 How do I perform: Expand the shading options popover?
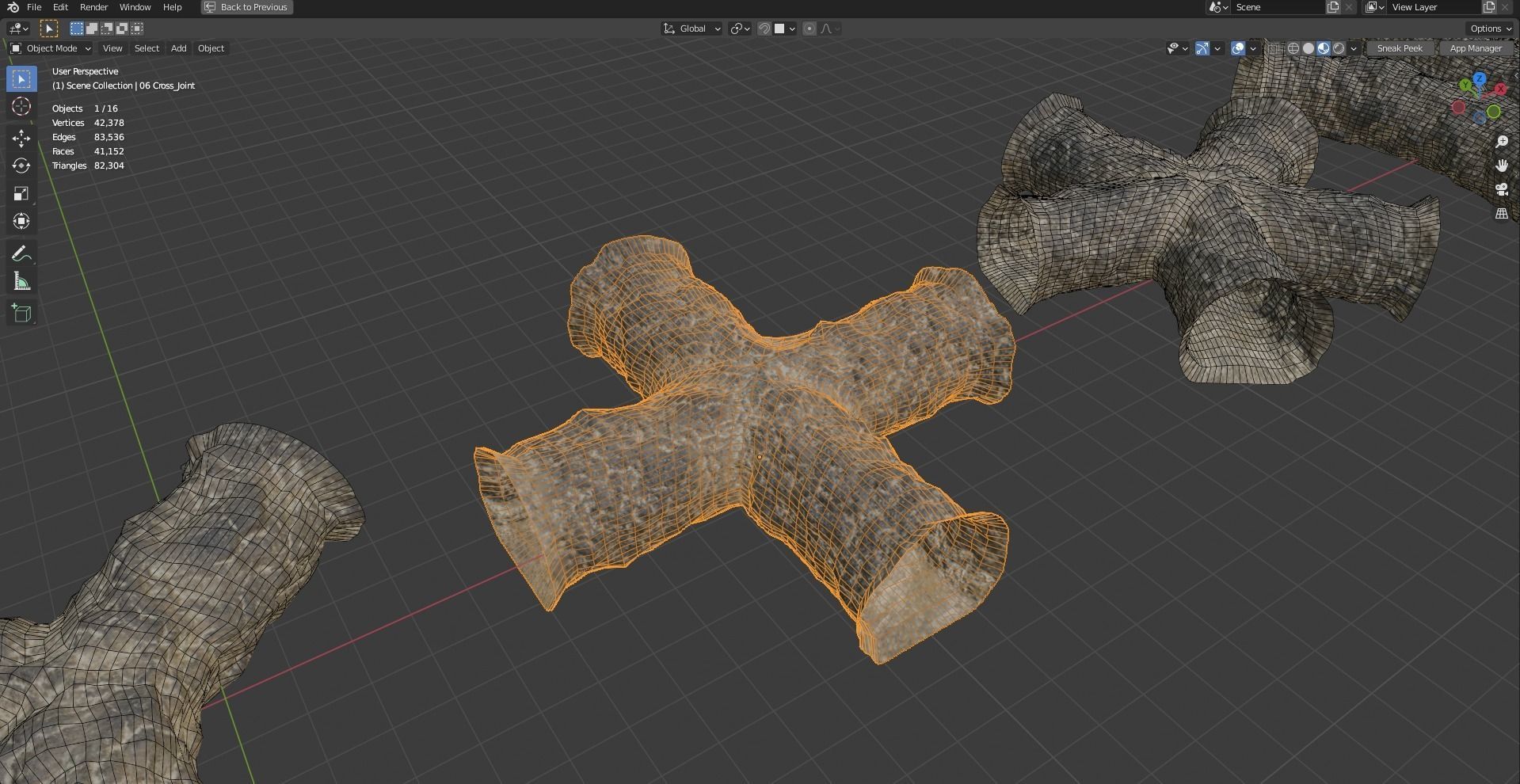tap(1354, 48)
